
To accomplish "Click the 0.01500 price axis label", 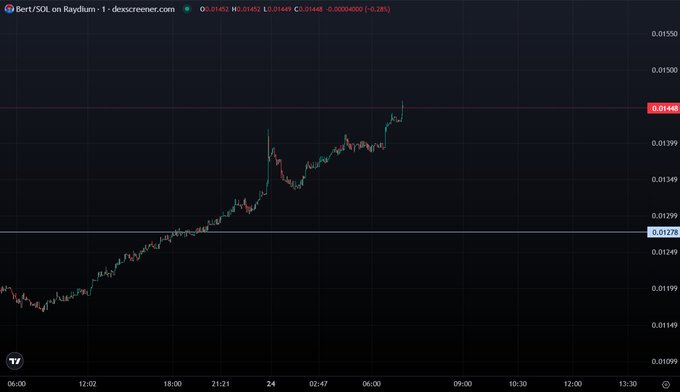I will point(664,70).
